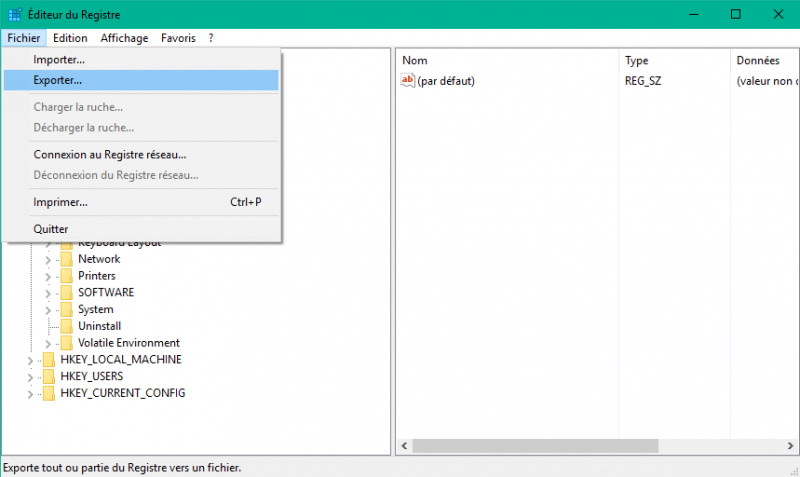
Task: Click the Volatile Environment folder icon
Action: [66, 343]
